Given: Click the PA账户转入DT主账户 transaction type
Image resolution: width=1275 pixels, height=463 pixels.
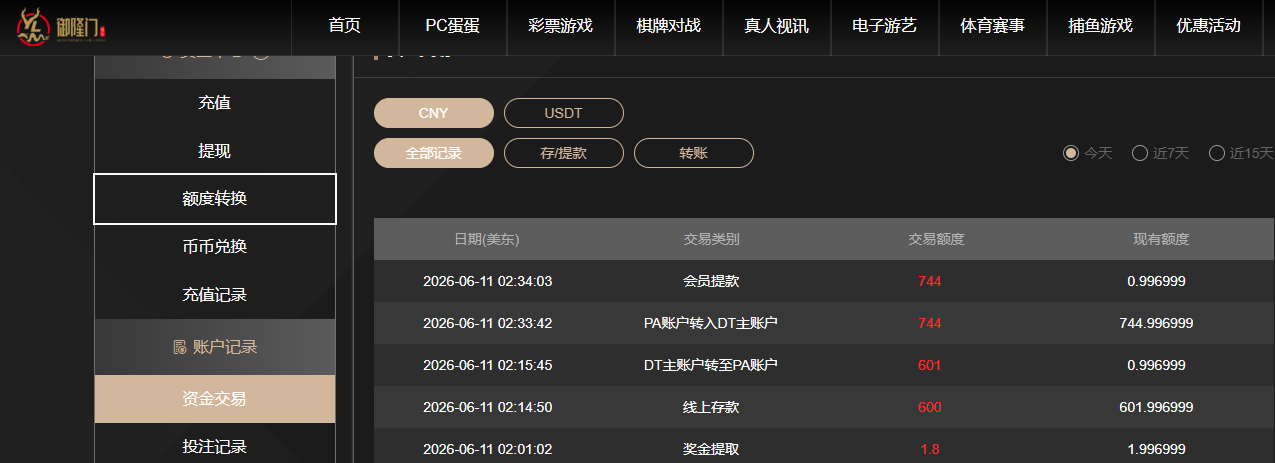Looking at the screenshot, I should pyautogui.click(x=711, y=323).
